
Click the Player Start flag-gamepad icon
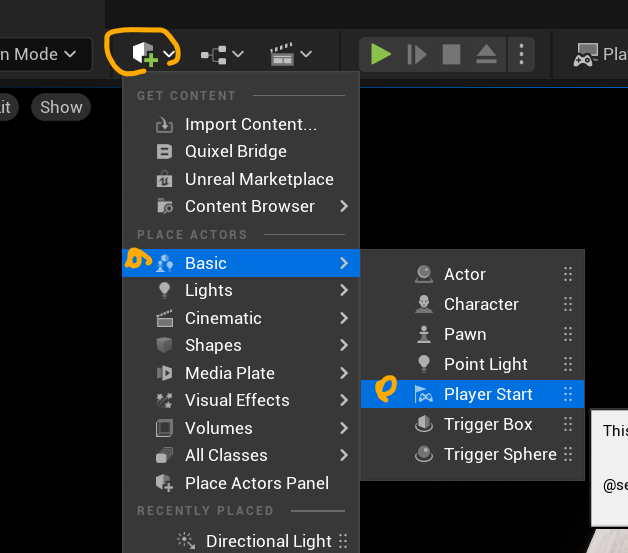424,394
